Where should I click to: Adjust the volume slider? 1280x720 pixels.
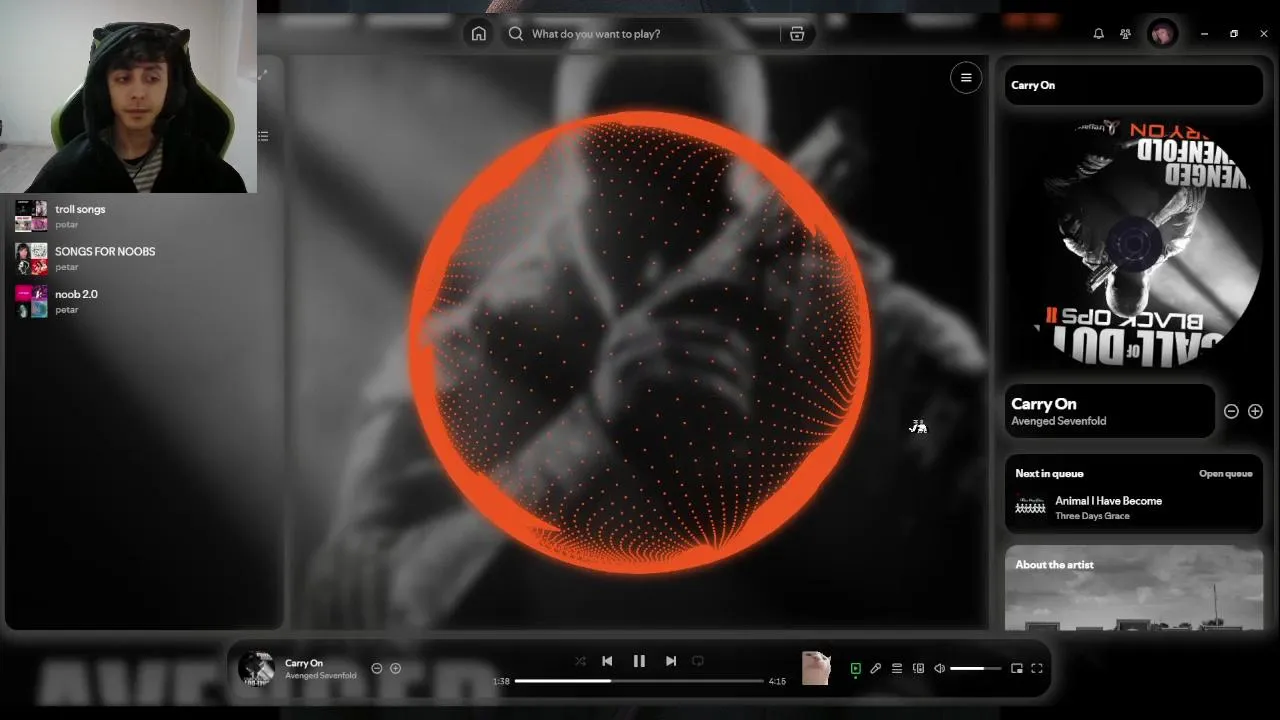975,669
